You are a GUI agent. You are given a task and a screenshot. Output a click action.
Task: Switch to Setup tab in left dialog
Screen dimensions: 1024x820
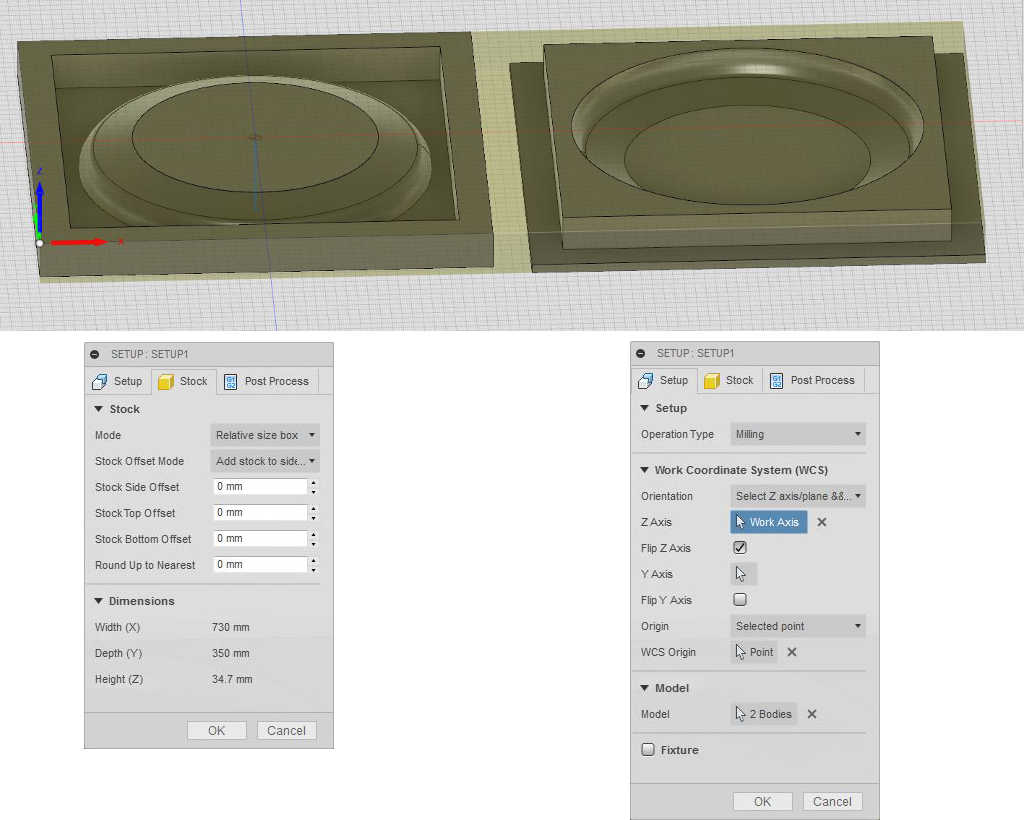[118, 381]
